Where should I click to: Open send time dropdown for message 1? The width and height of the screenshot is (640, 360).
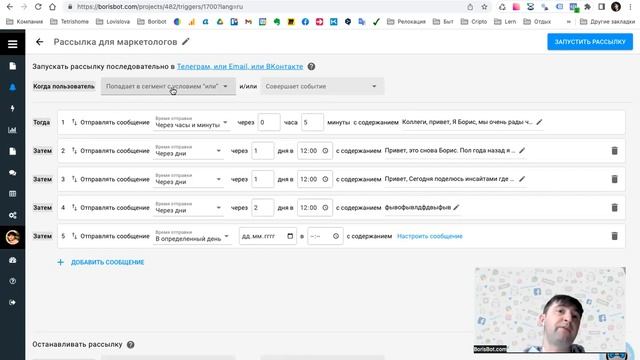click(x=191, y=122)
